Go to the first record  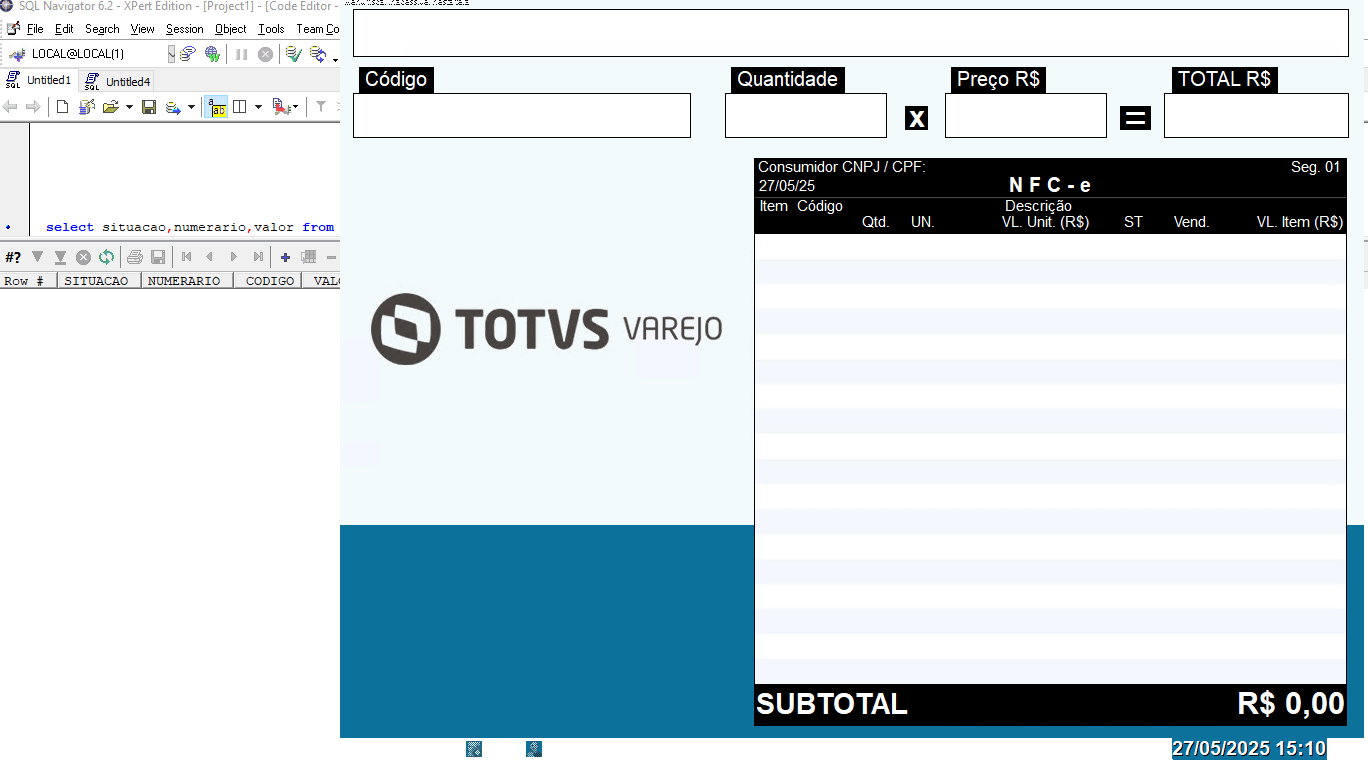186,257
